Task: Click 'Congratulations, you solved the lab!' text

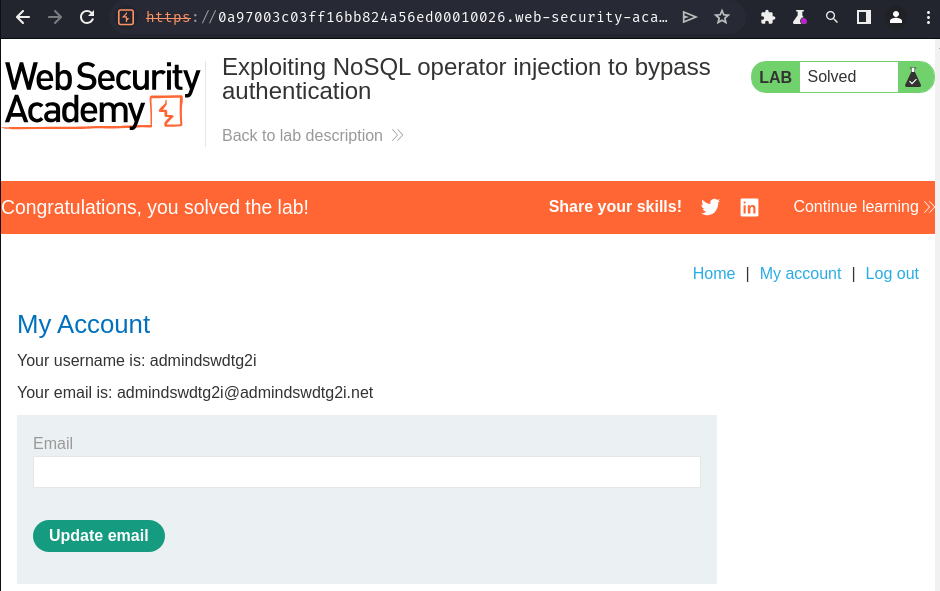Action: pyautogui.click(x=155, y=207)
